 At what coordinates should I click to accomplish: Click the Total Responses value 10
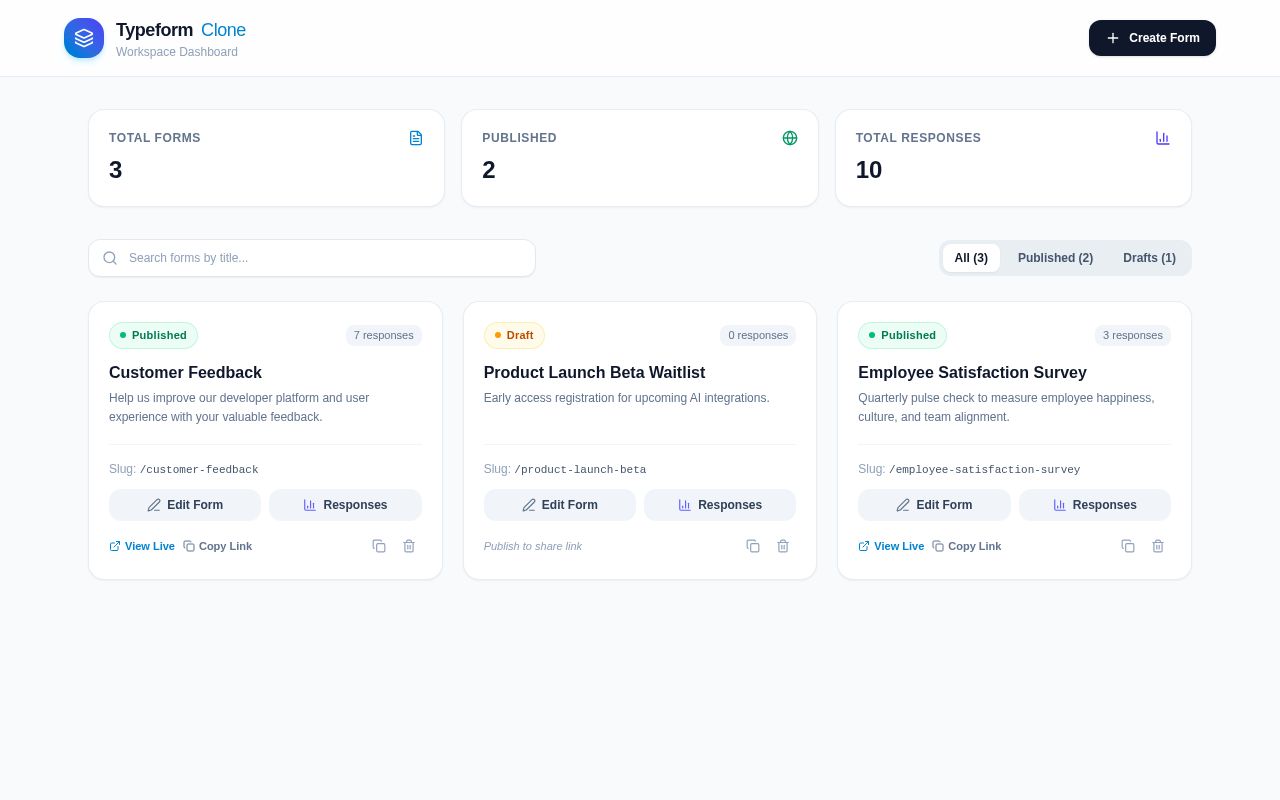(x=869, y=170)
